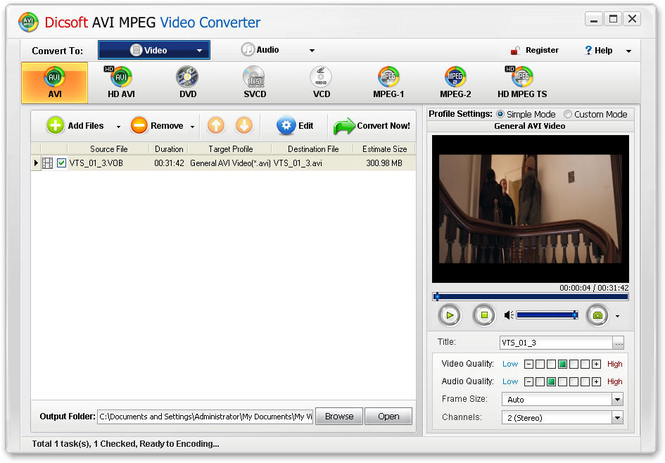This screenshot has width=665, height=463.
Task: Mute the preview speaker icon
Action: coord(509,315)
